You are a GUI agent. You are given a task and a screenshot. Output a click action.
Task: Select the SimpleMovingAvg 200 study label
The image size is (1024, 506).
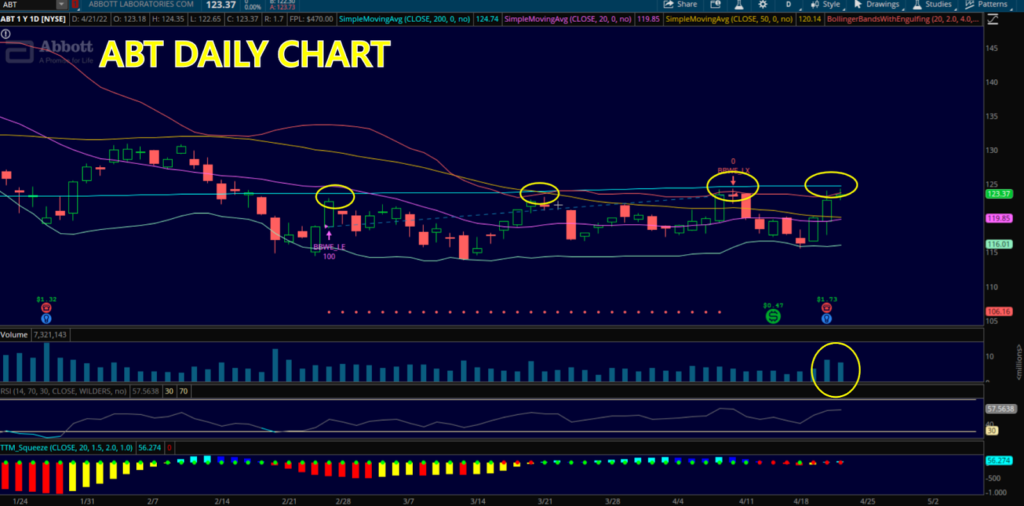pos(406,20)
